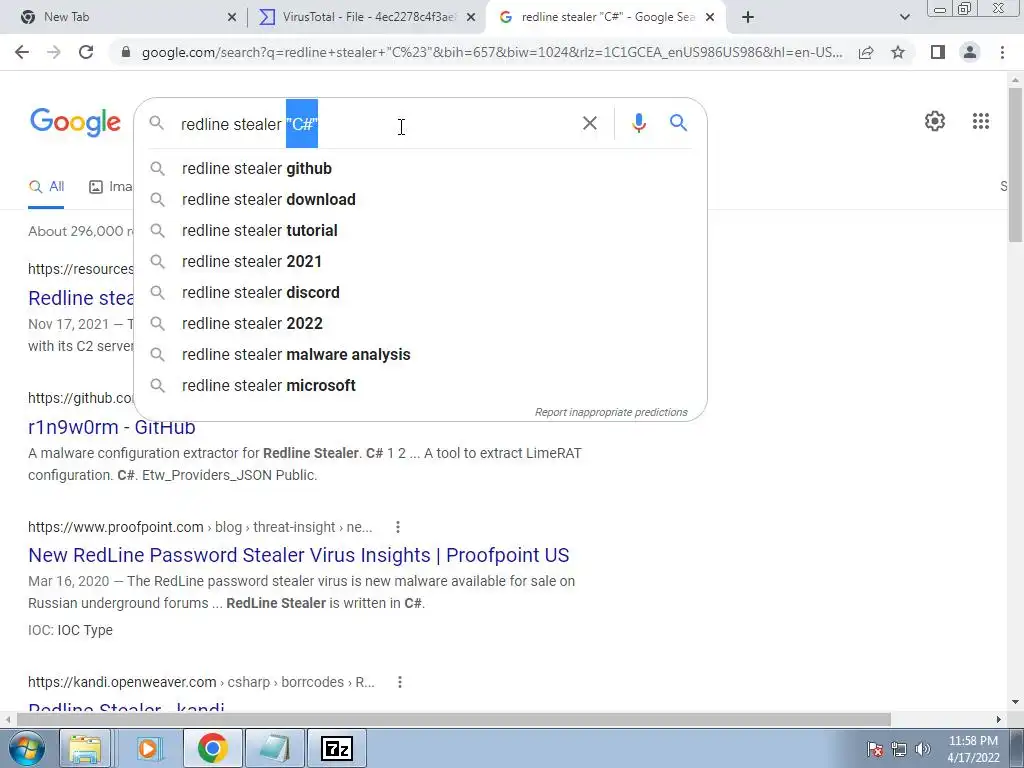Open the Redline Stealer - kandi result
This screenshot has height=768, width=1024.
[126, 708]
